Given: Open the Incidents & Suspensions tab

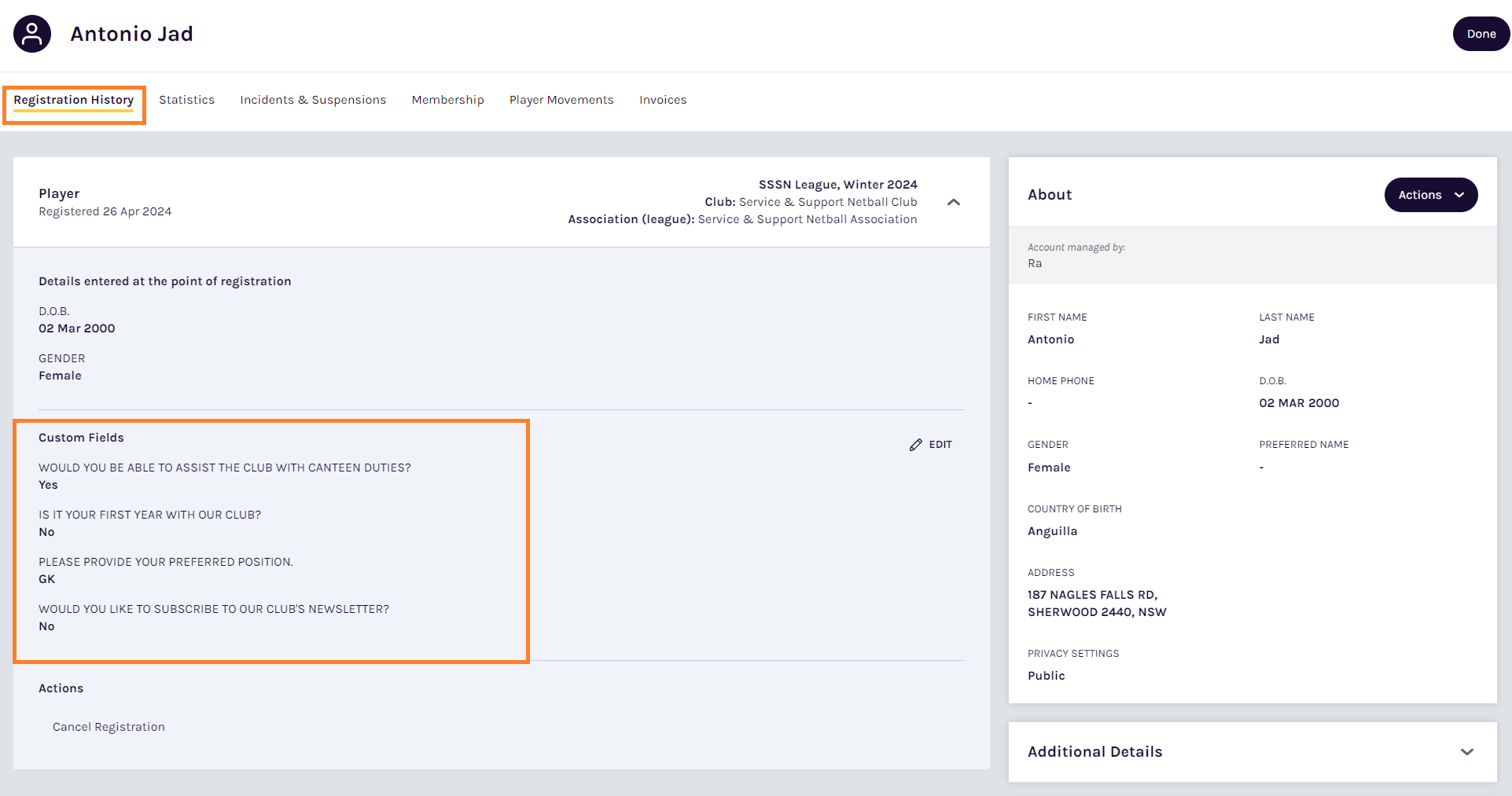Looking at the screenshot, I should 313,100.
